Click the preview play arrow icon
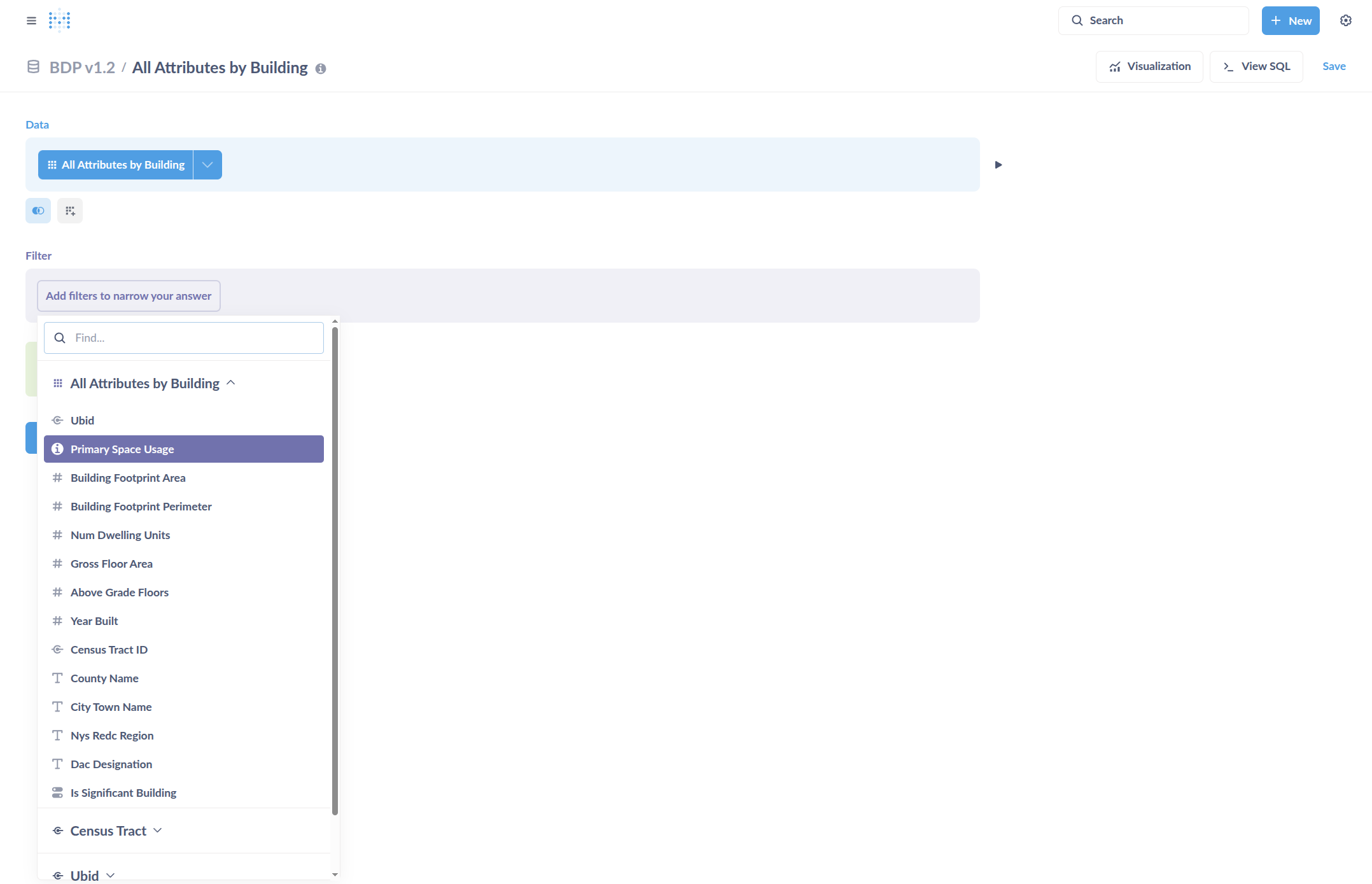The height and width of the screenshot is (884, 1372). [998, 165]
